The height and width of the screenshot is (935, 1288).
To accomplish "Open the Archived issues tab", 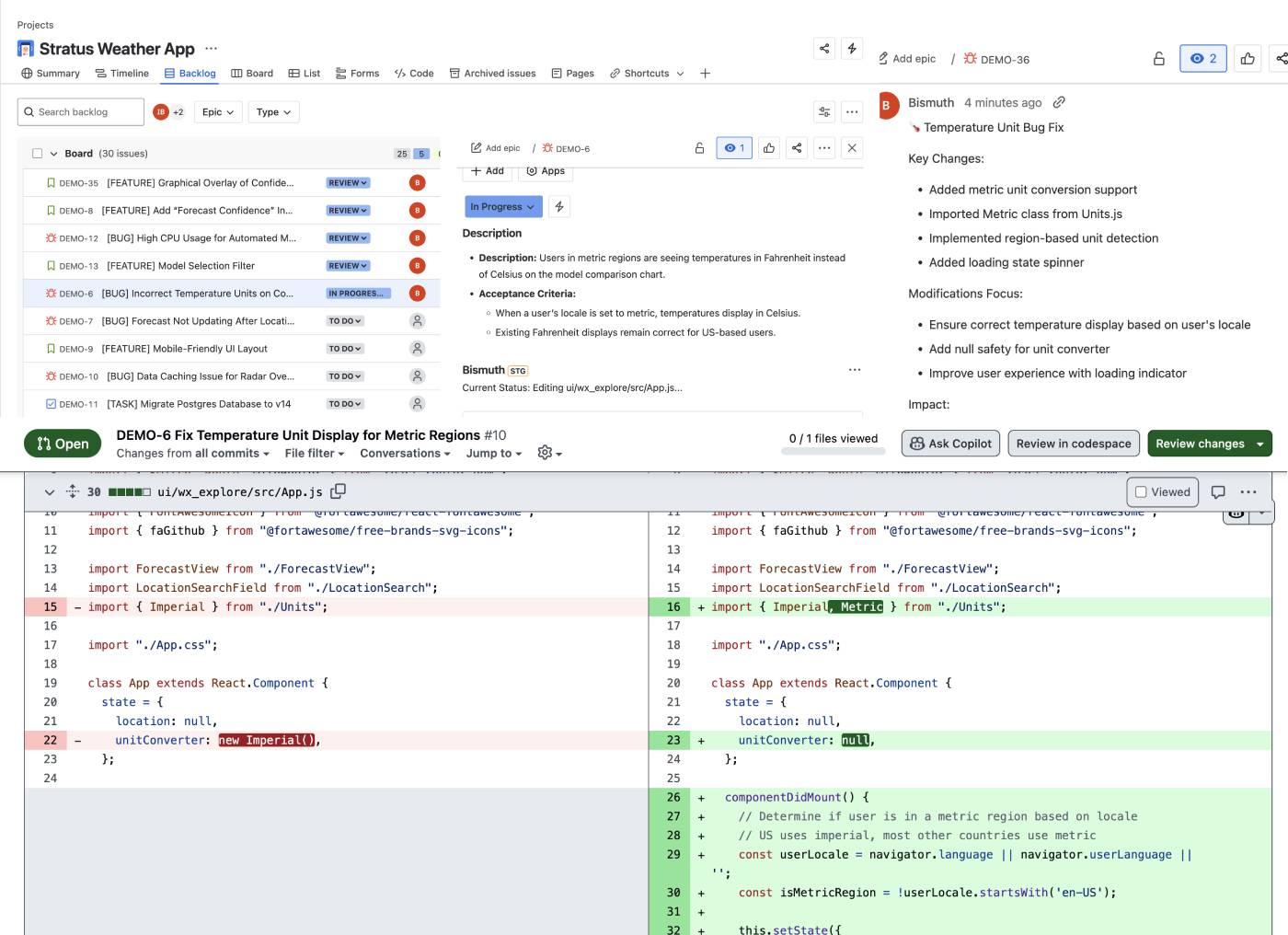I will coord(492,74).
